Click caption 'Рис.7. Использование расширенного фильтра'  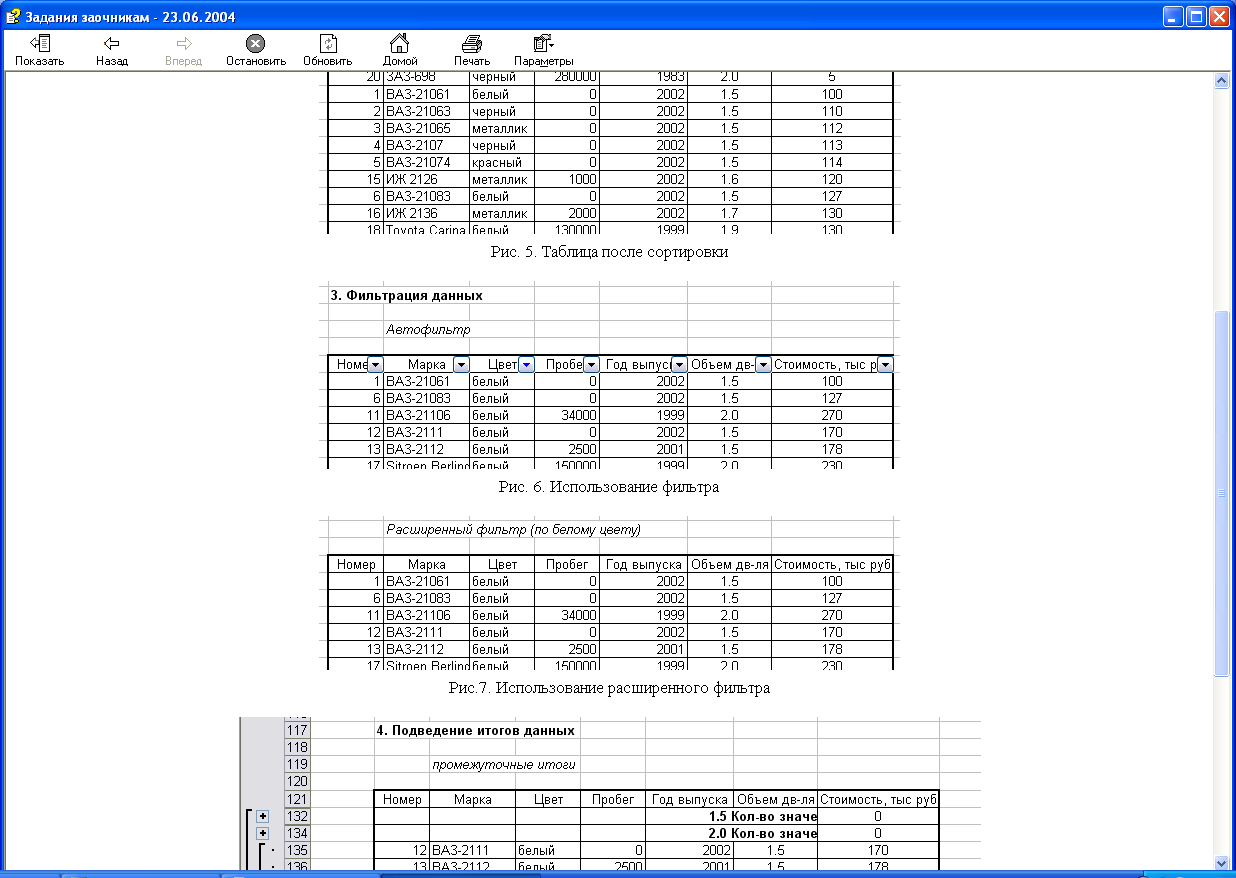tap(609, 687)
